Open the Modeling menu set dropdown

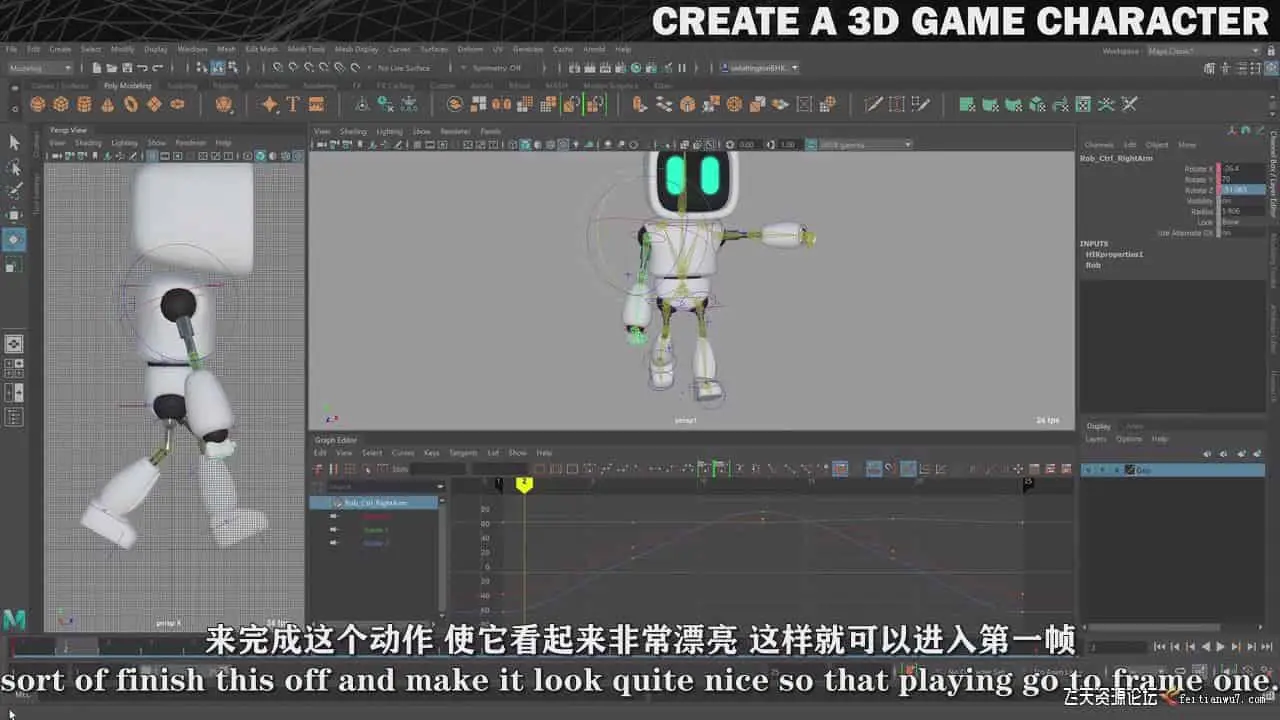40,68
